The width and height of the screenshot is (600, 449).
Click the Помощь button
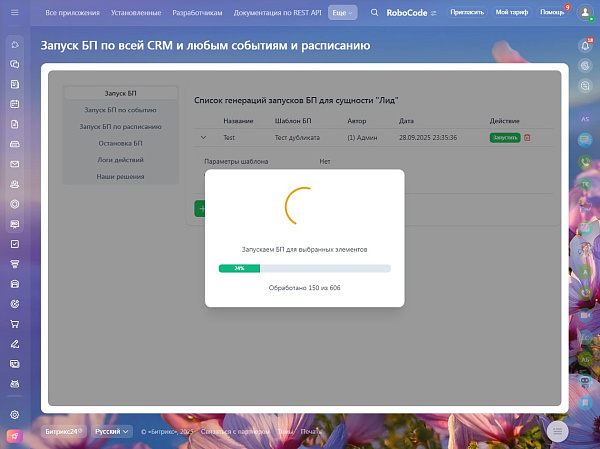pyautogui.click(x=552, y=12)
